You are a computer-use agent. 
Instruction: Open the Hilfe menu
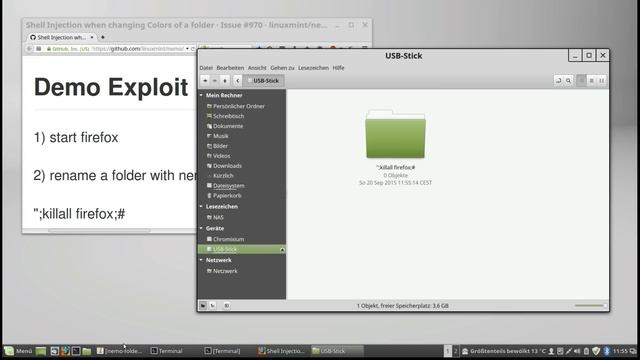coord(338,68)
